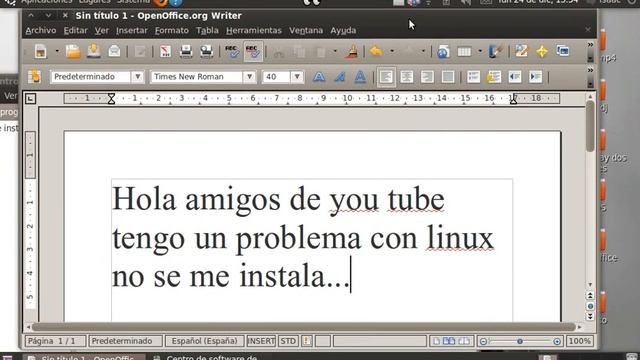The image size is (640, 360).
Task: Open paragraph style Predeterminado dropdown
Action: coord(138,77)
